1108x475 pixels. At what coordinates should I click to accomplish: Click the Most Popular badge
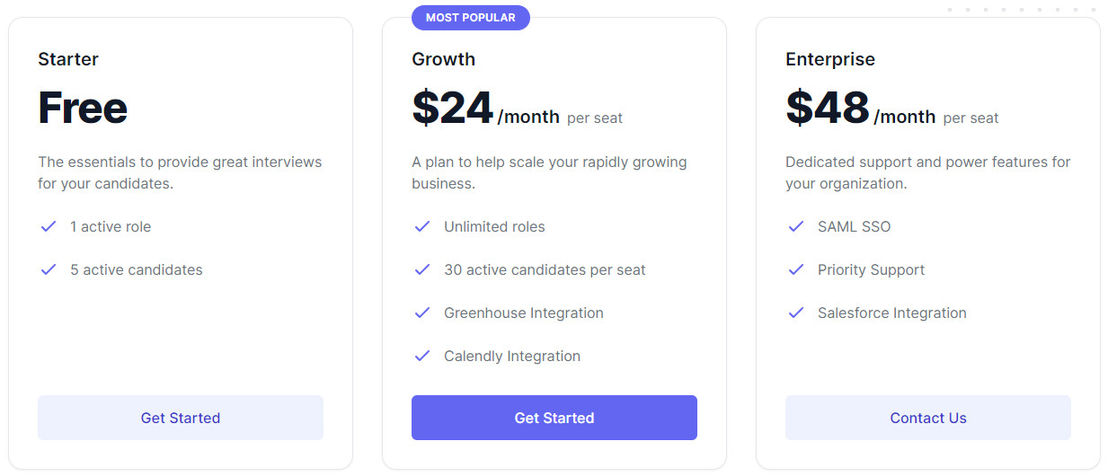click(x=471, y=18)
